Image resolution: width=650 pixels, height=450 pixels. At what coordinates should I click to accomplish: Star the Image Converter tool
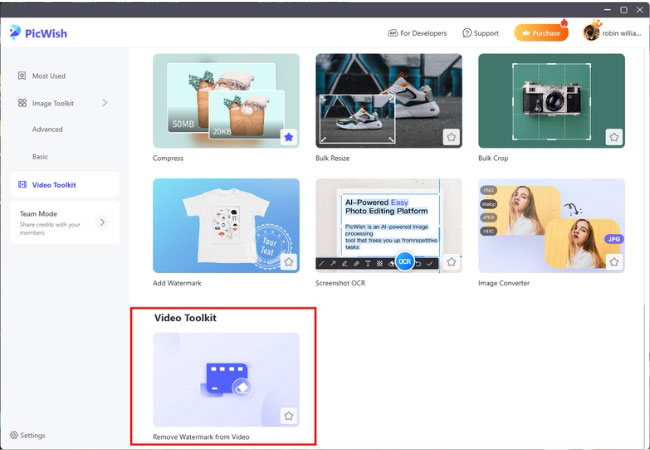click(613, 262)
